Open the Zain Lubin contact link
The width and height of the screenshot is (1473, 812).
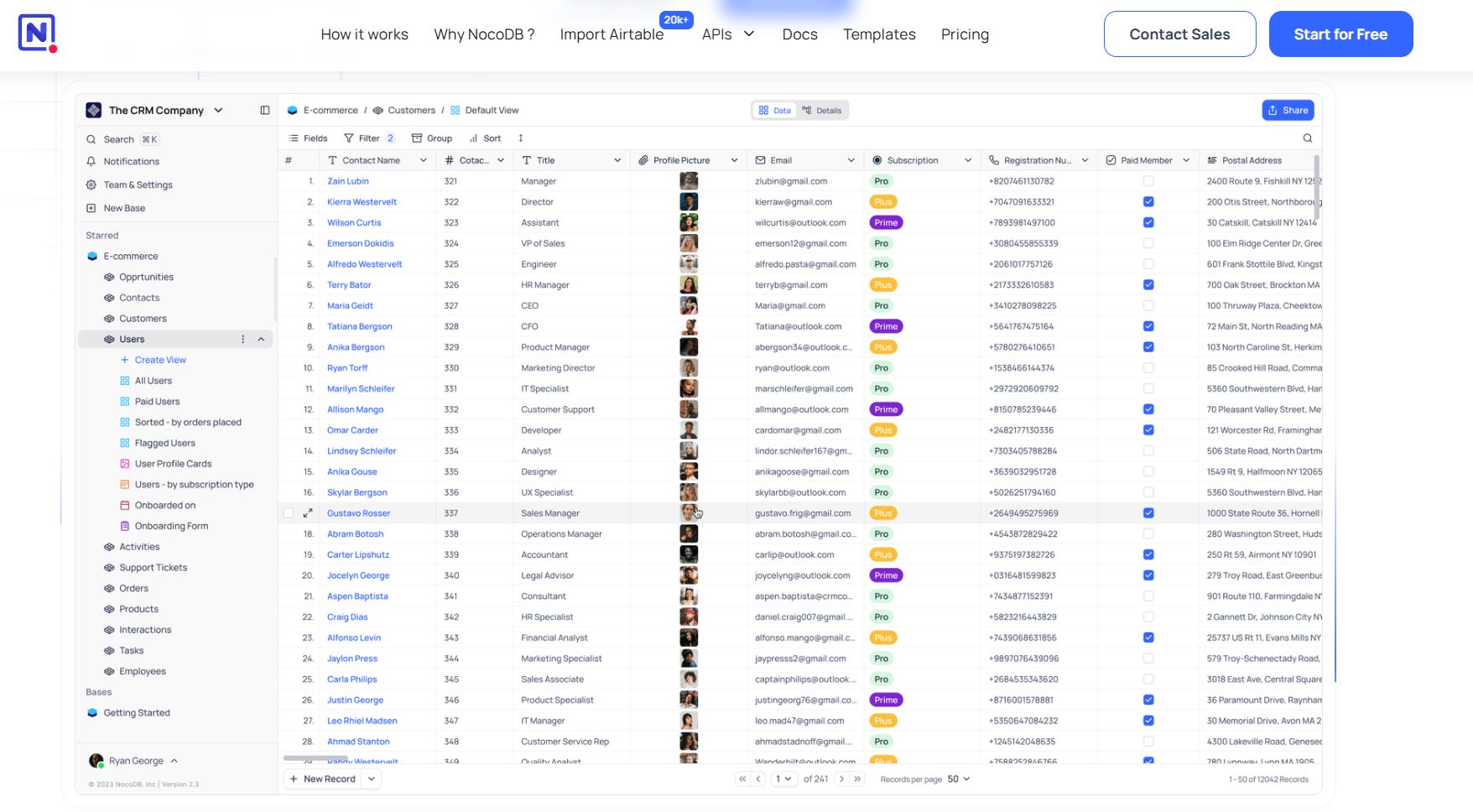click(x=347, y=181)
